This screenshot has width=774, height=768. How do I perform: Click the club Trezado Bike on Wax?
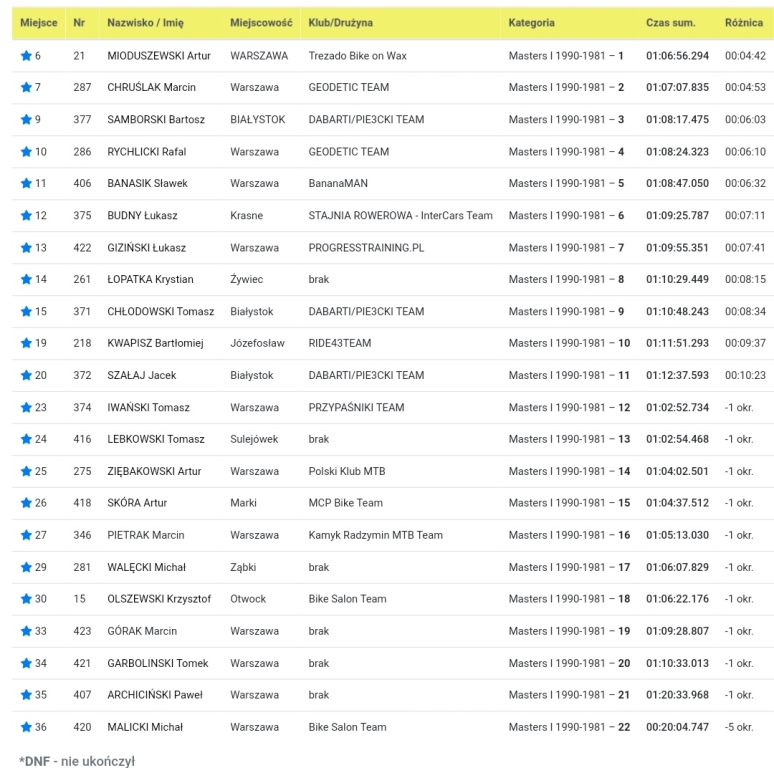357,56
